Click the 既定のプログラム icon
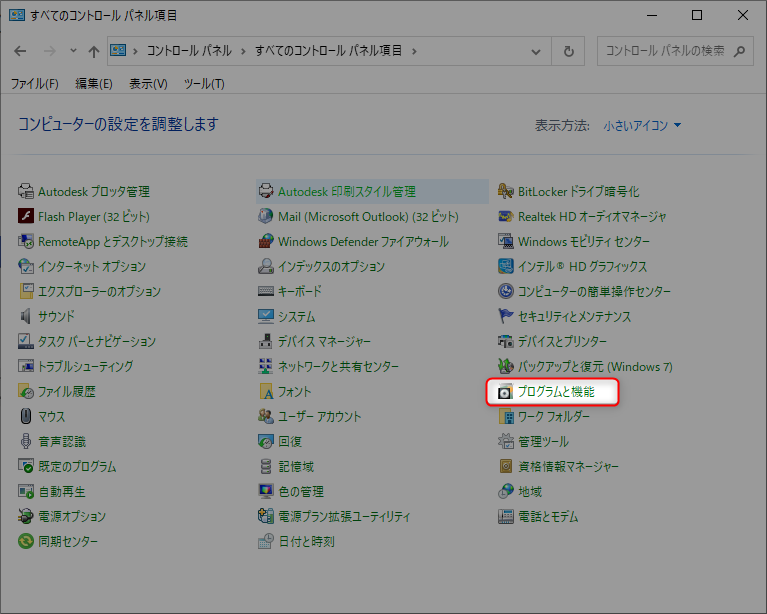The image size is (767, 614). [25, 466]
